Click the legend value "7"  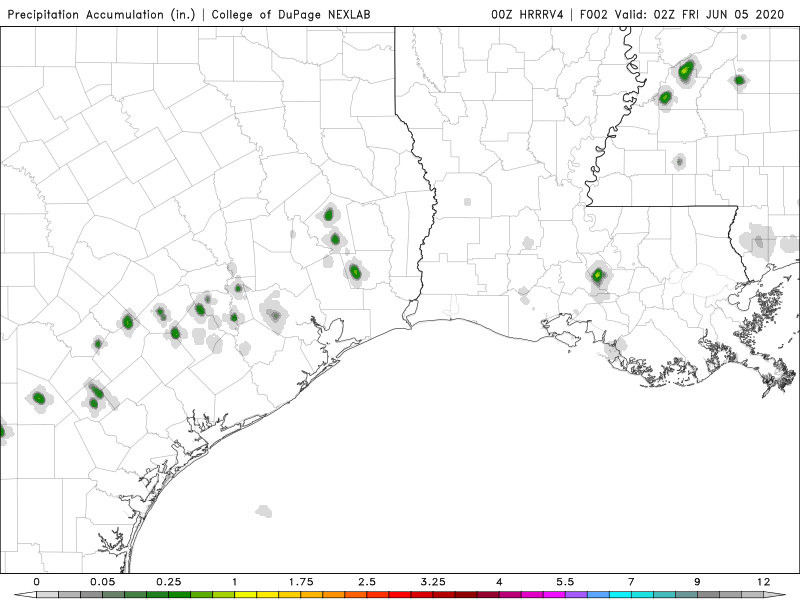[x=631, y=582]
